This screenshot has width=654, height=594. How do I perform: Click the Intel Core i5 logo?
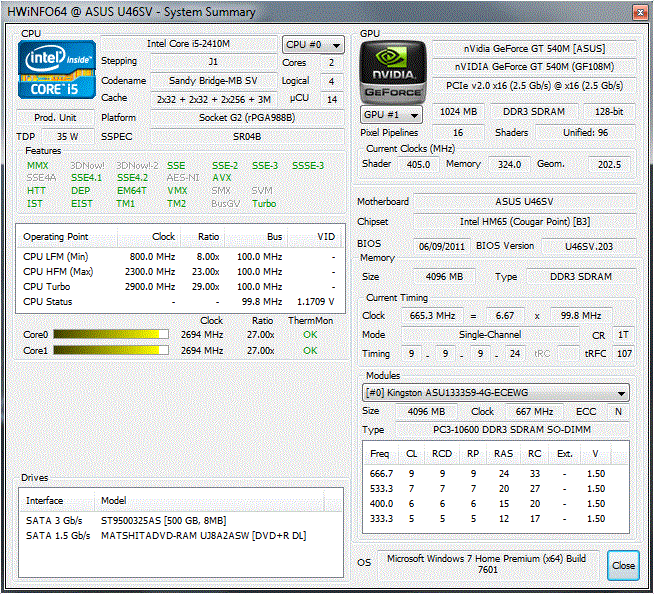(57, 69)
